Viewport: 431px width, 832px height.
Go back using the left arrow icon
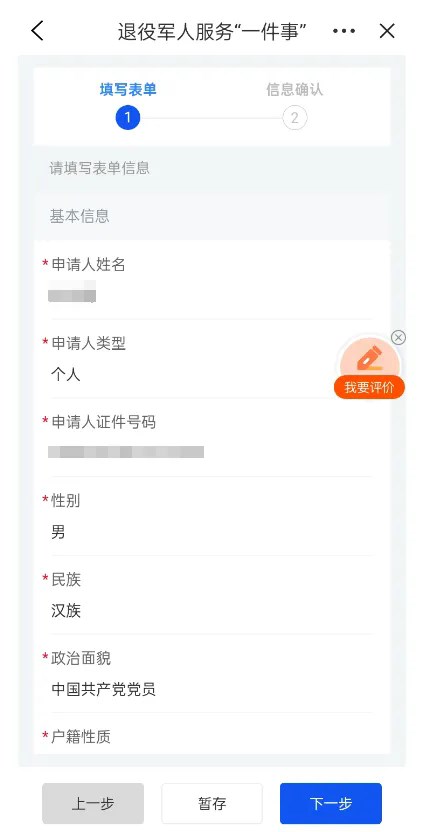click(x=37, y=31)
